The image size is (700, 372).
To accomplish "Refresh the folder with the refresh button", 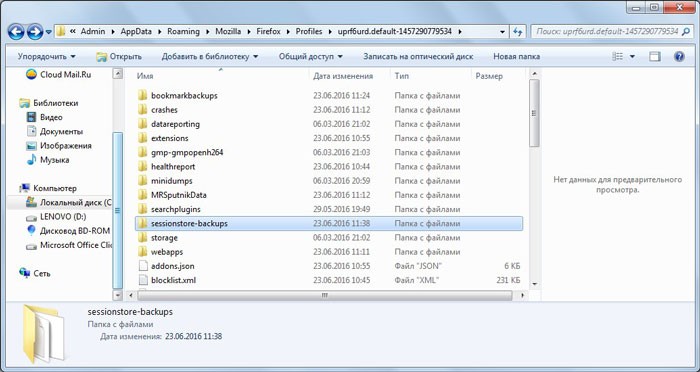I will click(x=518, y=32).
